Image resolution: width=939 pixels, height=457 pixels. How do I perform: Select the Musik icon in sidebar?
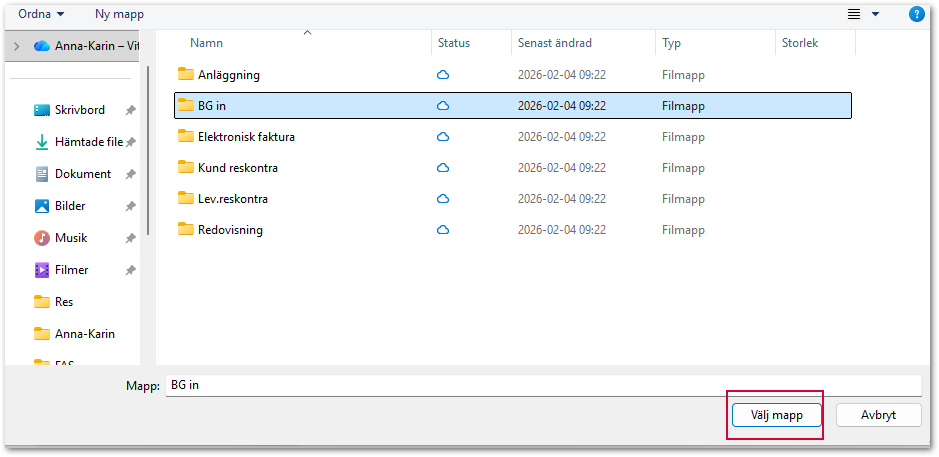tap(42, 238)
